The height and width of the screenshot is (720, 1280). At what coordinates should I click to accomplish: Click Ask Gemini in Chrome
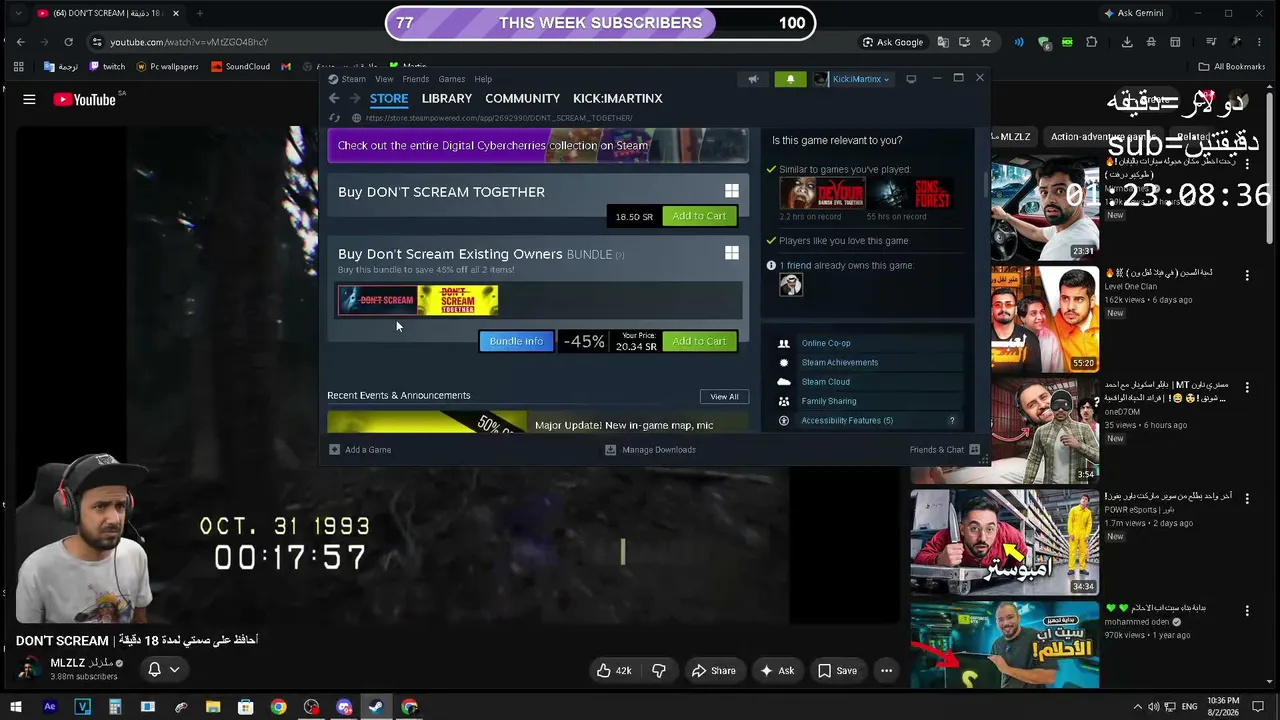coord(1133,13)
